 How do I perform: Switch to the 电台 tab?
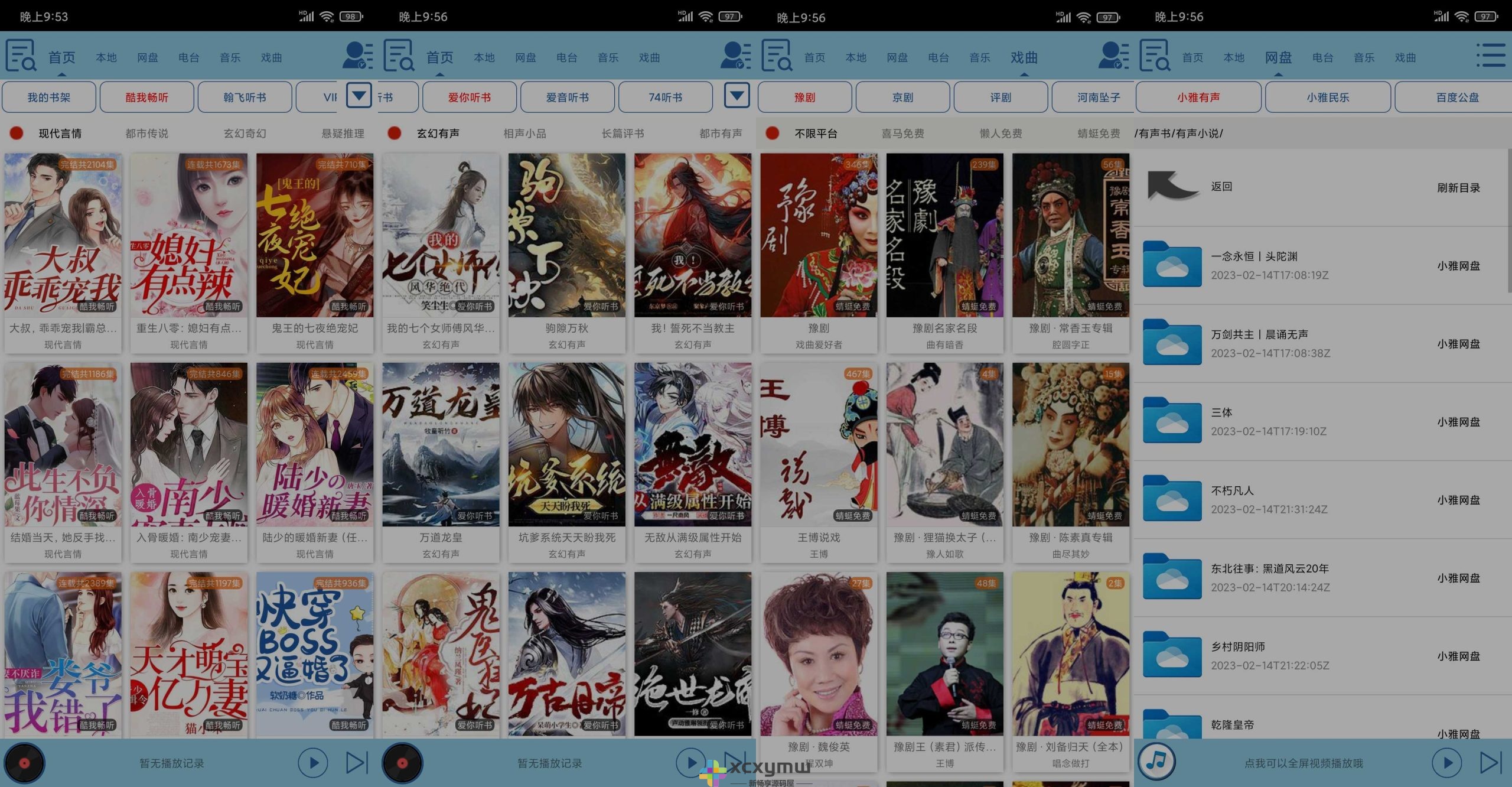pyautogui.click(x=188, y=57)
